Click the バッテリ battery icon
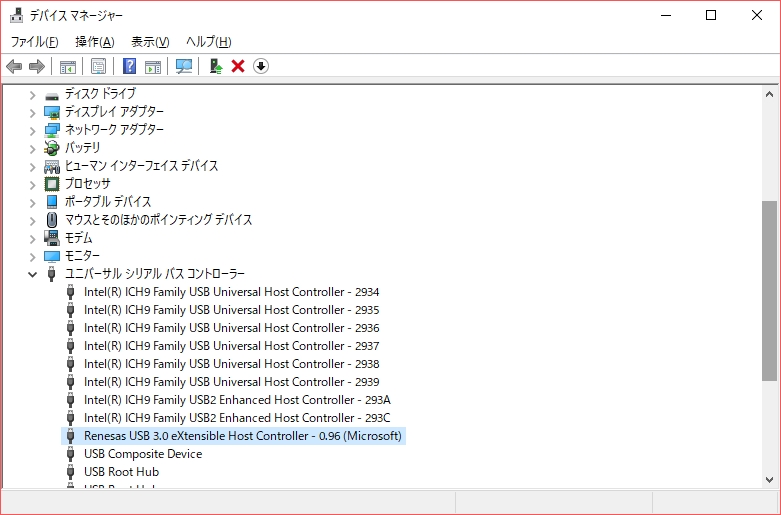 click(52, 148)
